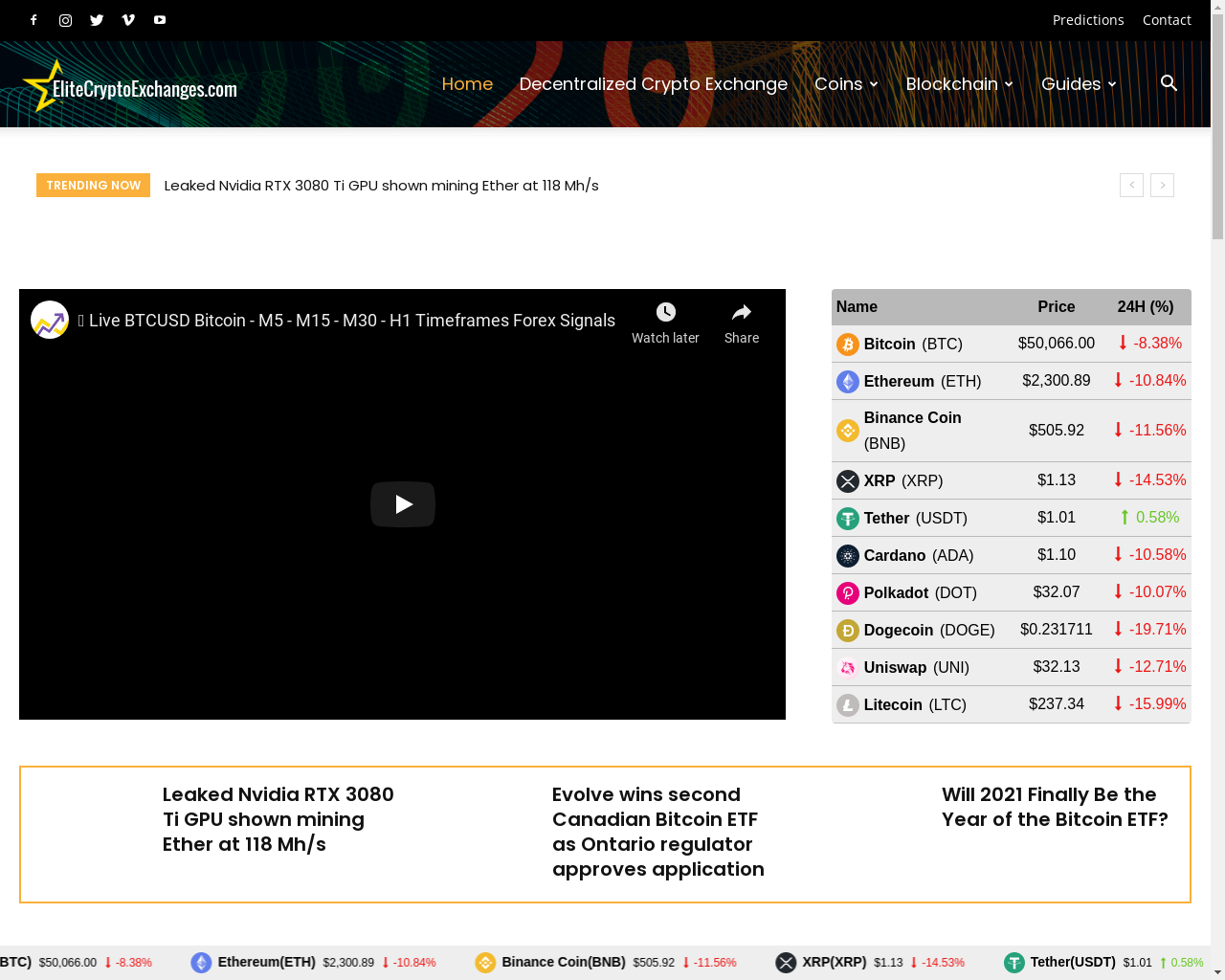
Task: Sort table by Name column header
Action: click(857, 307)
